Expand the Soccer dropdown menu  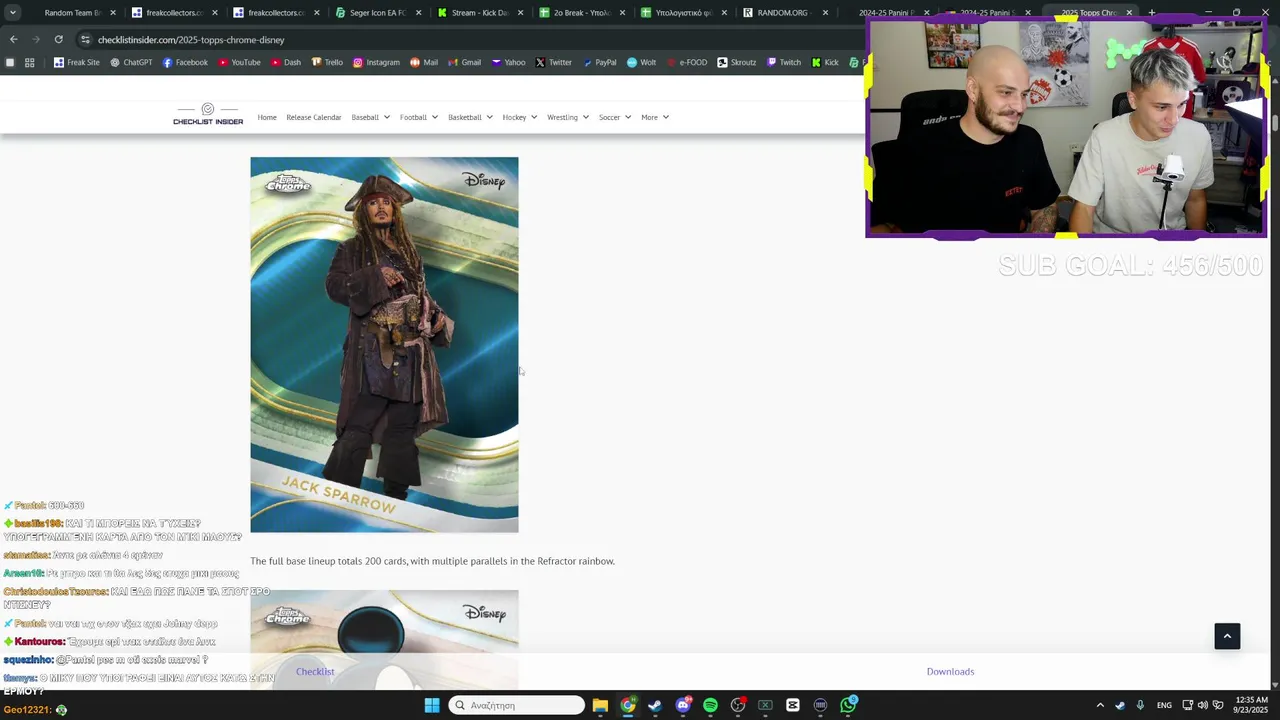pyautogui.click(x=615, y=117)
